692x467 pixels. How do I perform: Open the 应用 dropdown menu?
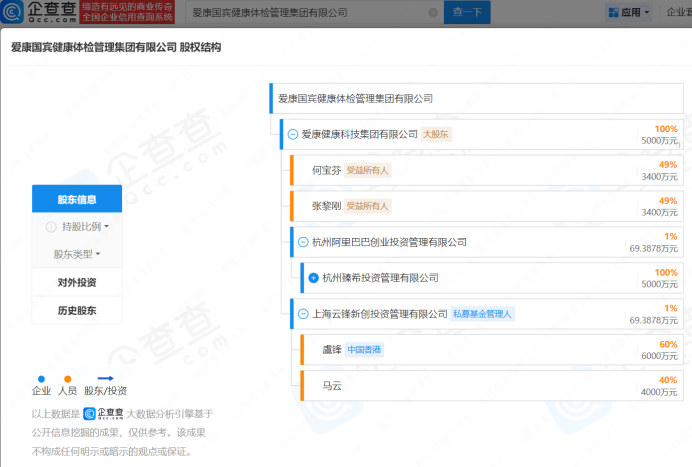tap(628, 12)
